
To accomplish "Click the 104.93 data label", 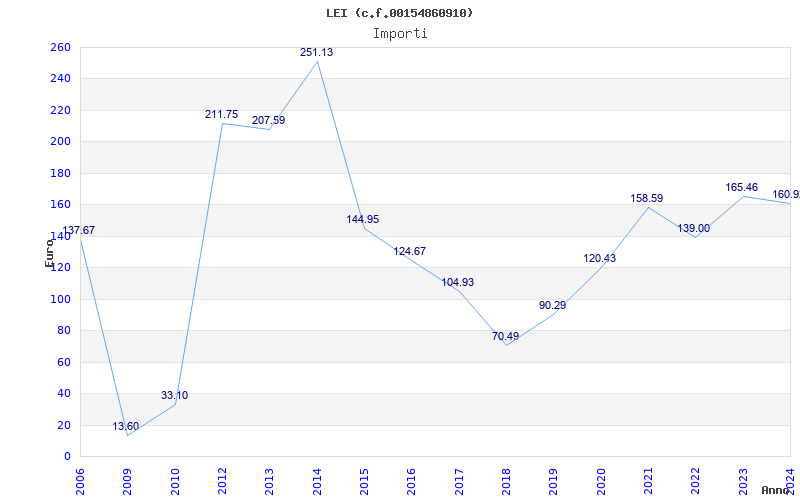I will [x=458, y=282].
